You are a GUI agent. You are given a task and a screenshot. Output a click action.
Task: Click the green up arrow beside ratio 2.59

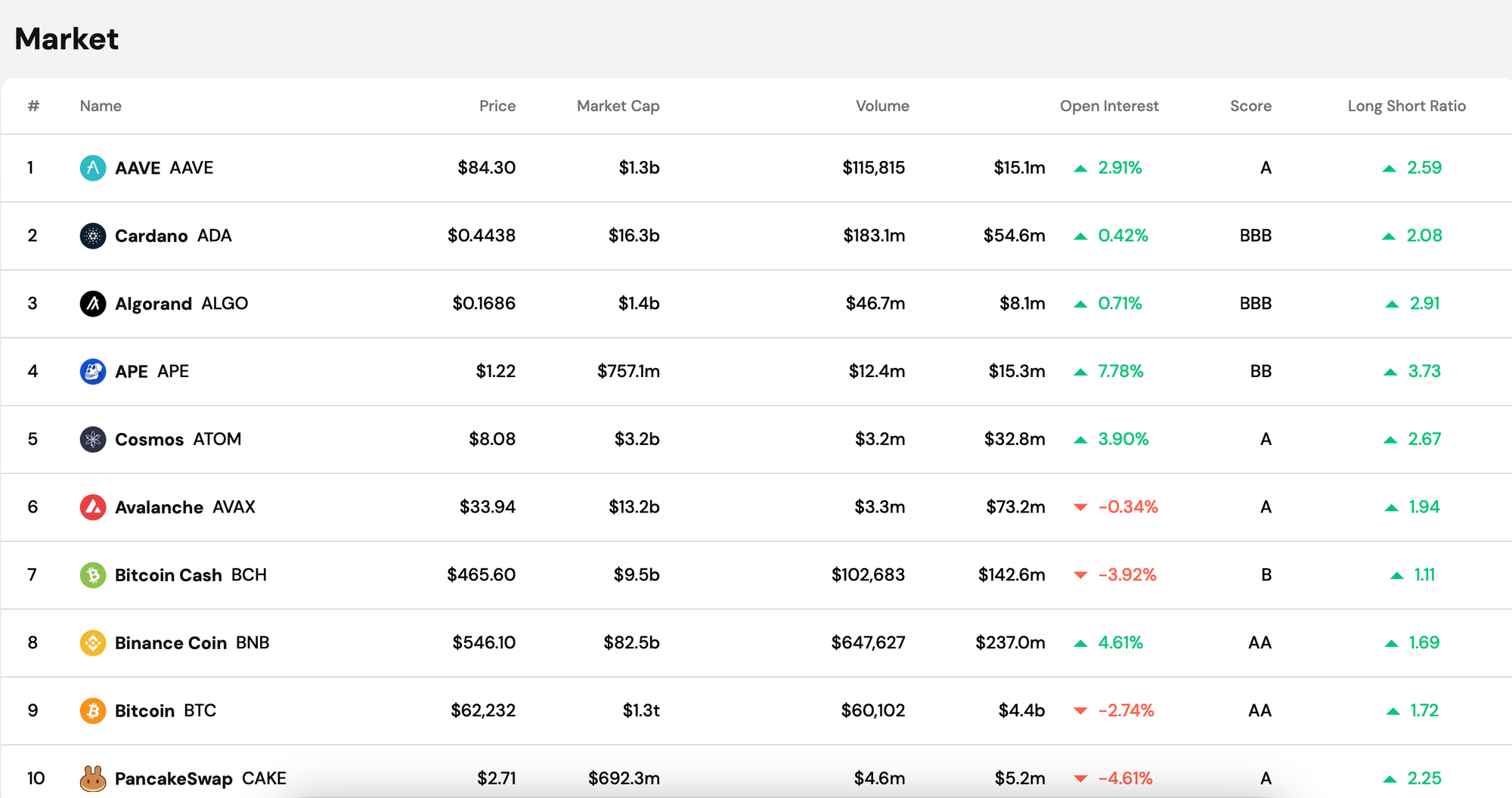click(x=1390, y=169)
